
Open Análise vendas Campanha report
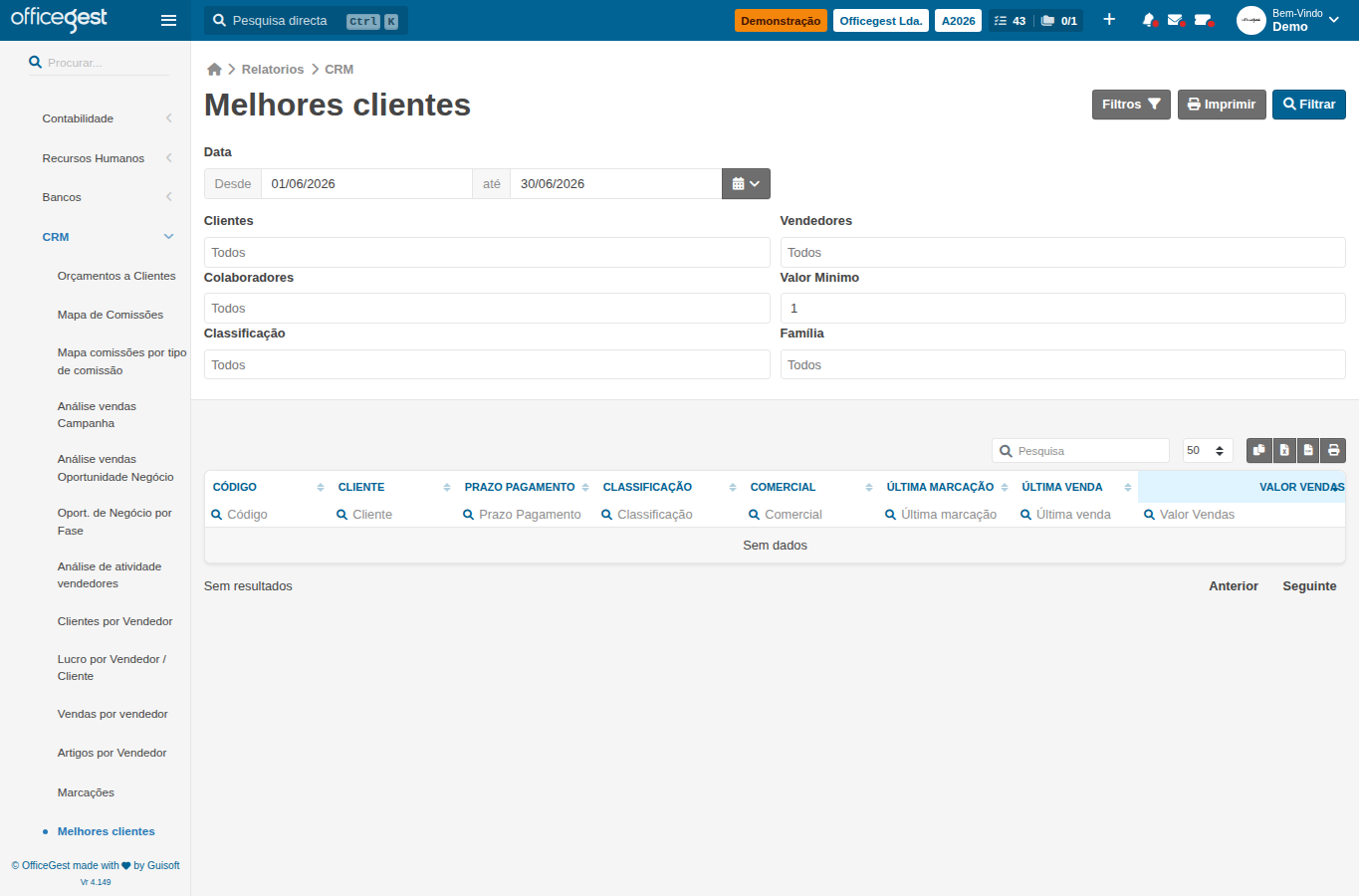(x=97, y=414)
